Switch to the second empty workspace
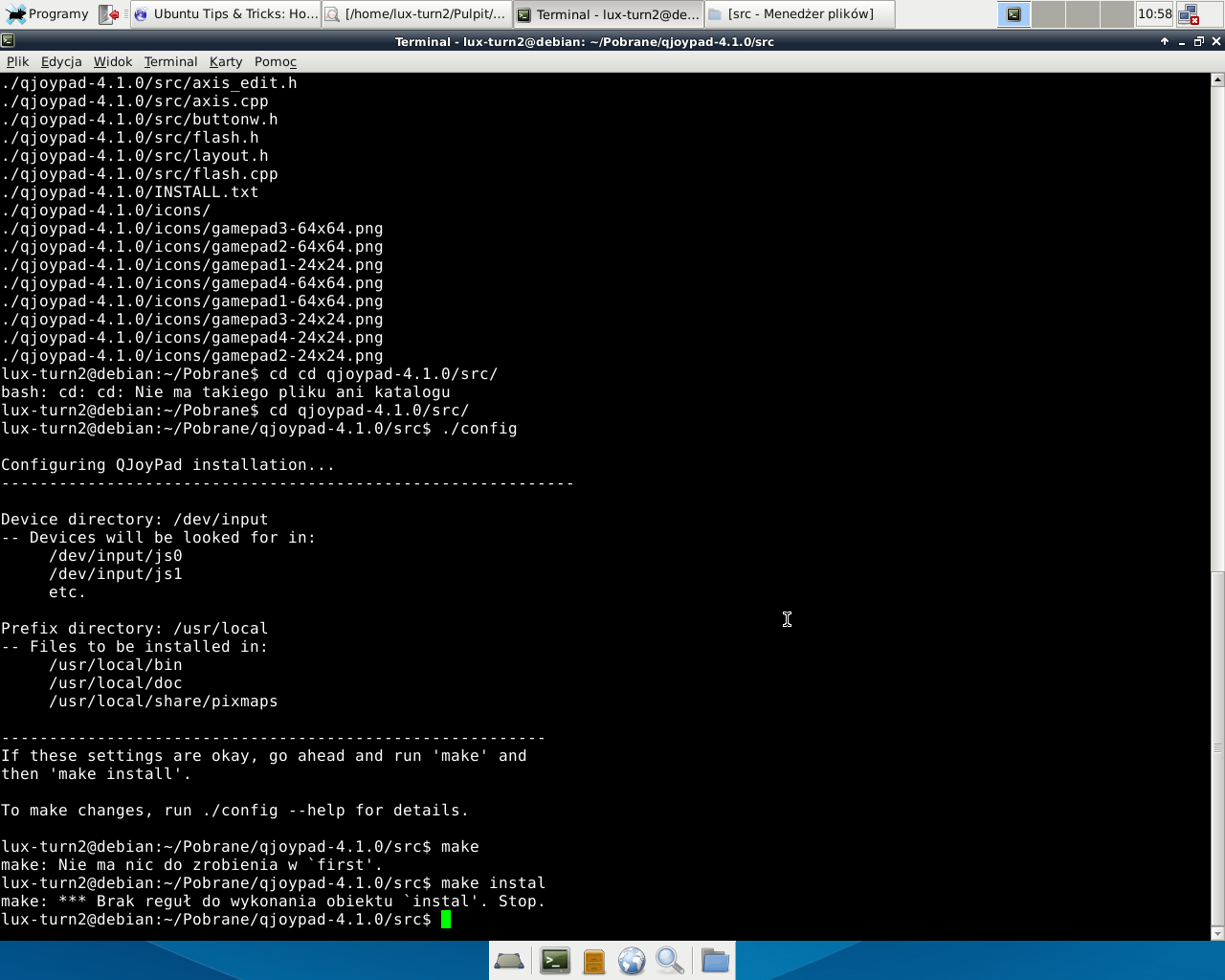 click(1048, 14)
